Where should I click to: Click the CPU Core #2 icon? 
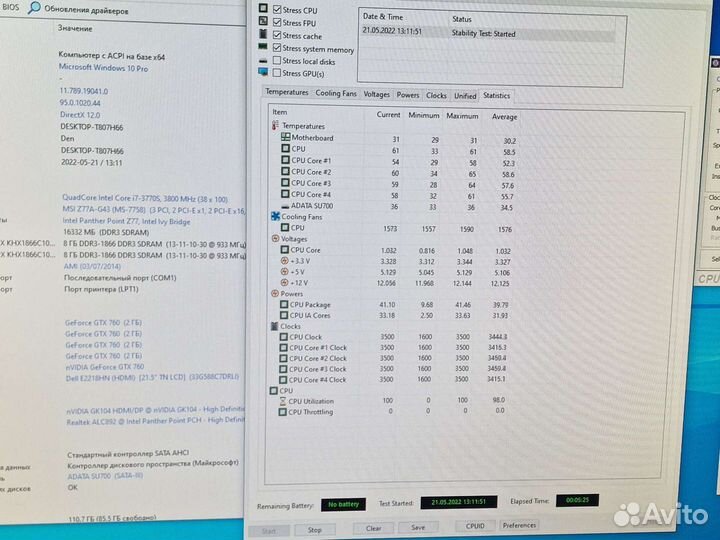pyautogui.click(x=285, y=171)
